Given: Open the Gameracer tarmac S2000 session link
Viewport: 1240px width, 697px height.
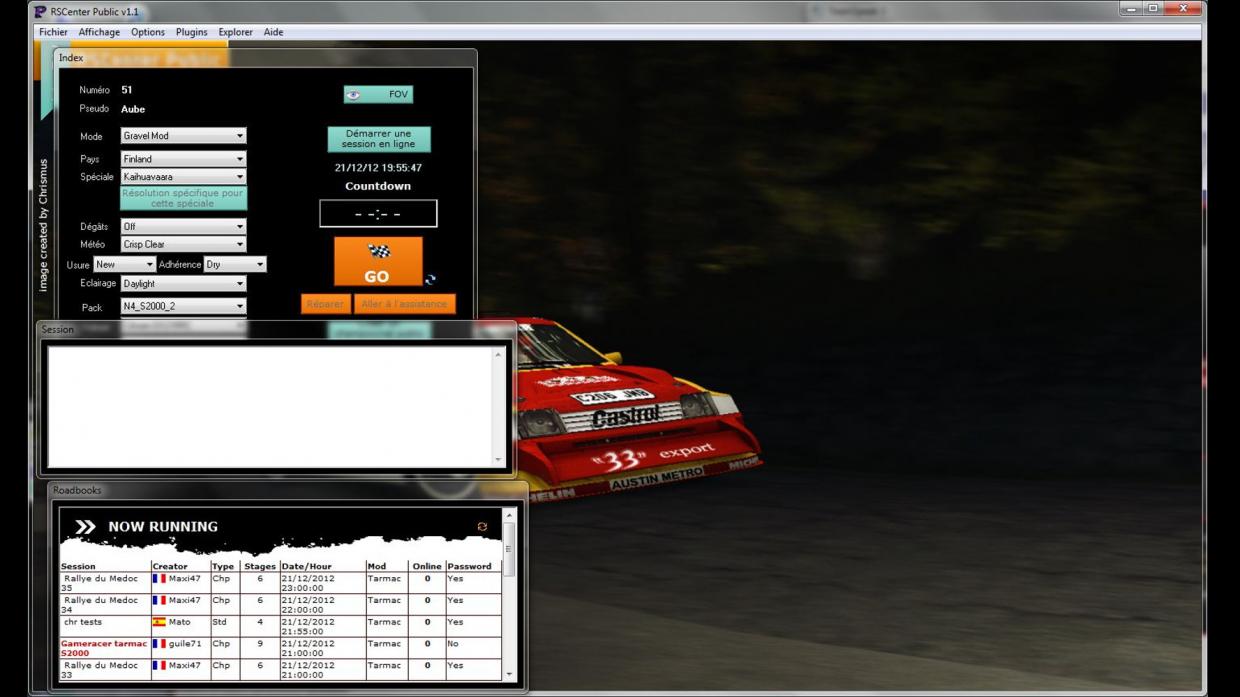Looking at the screenshot, I should click(104, 648).
